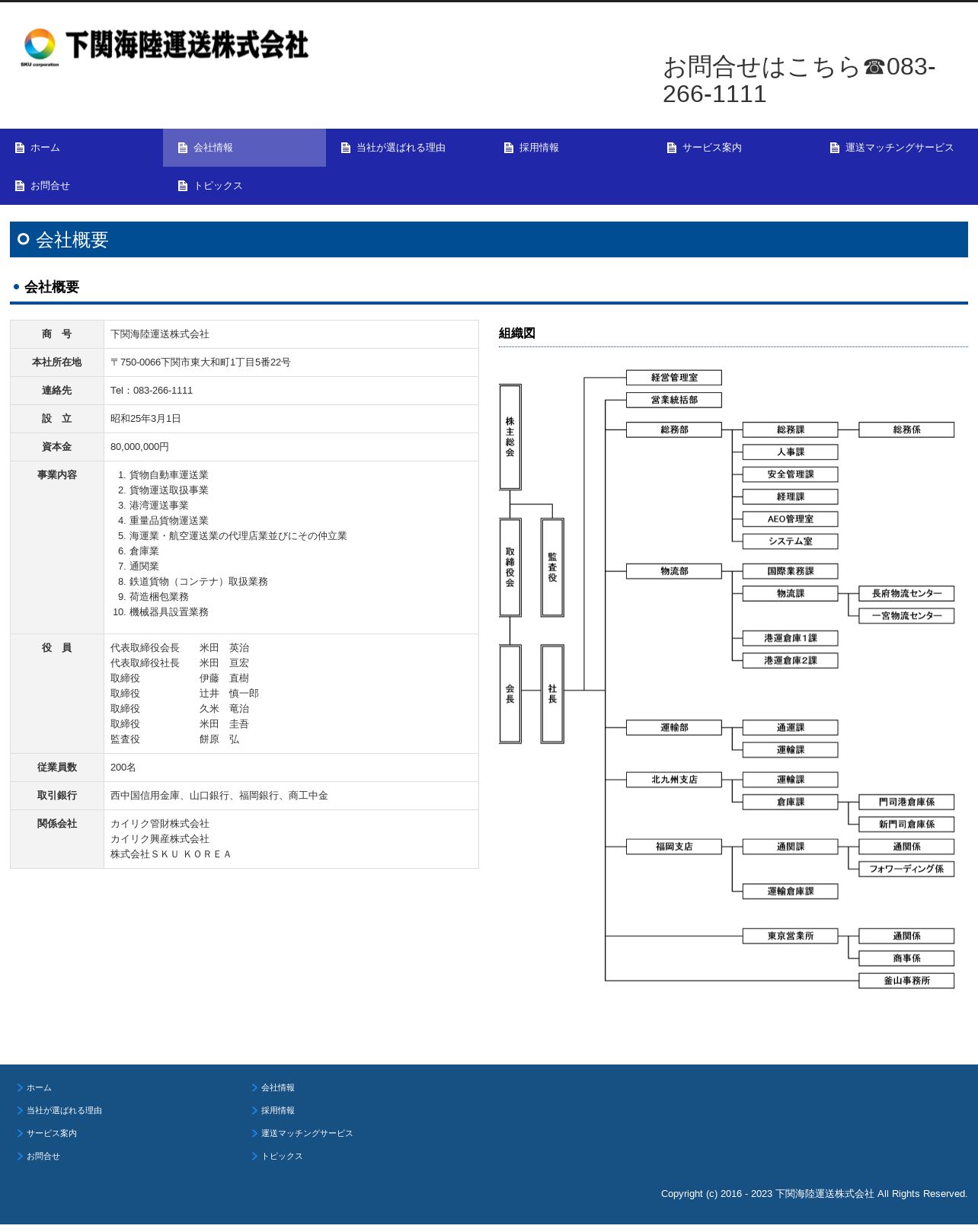Click the footer link 当社が選ばれる理由
The width and height of the screenshot is (978, 1232).
click(x=64, y=1110)
